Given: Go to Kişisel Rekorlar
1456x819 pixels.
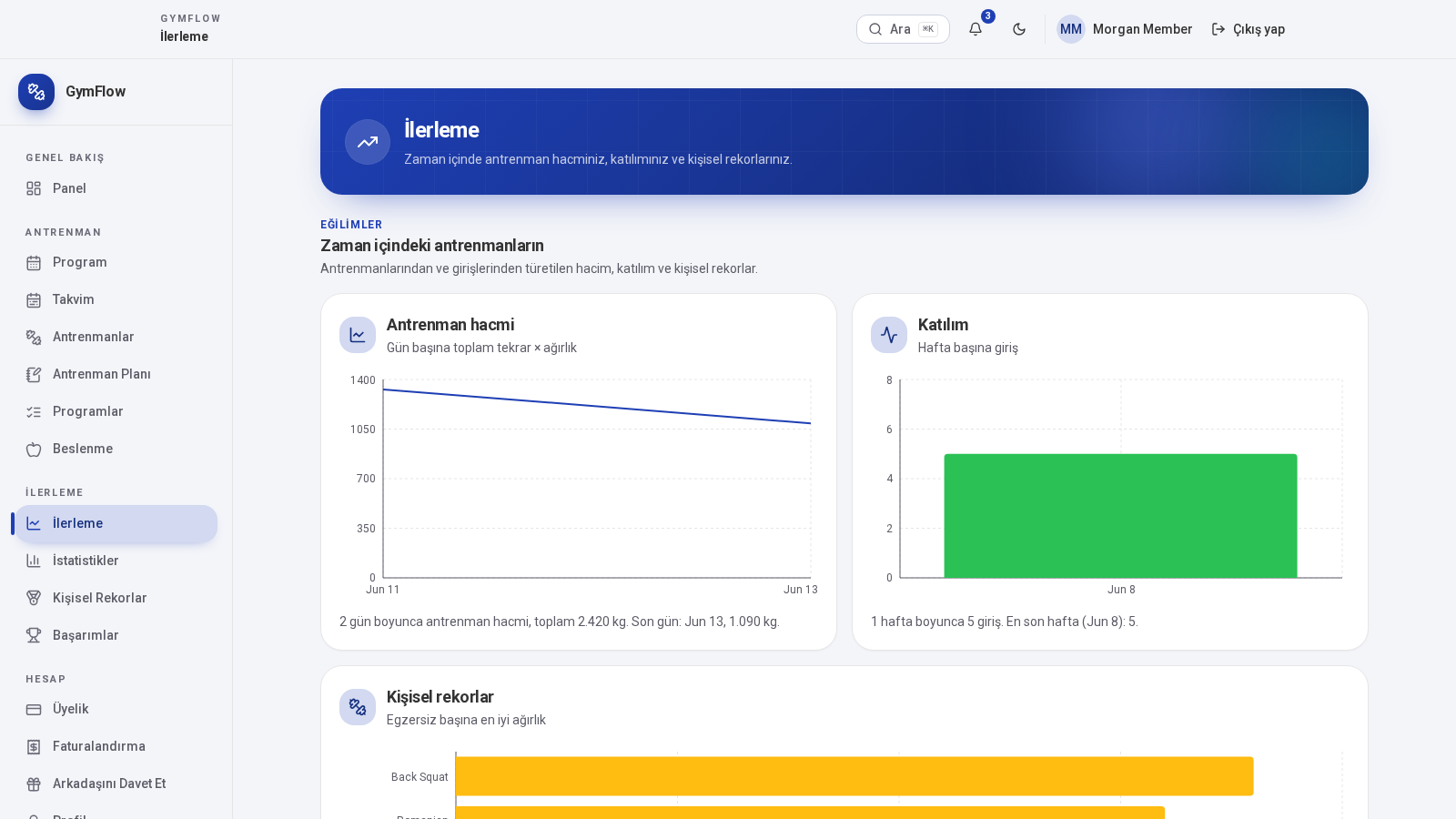Looking at the screenshot, I should (x=116, y=598).
